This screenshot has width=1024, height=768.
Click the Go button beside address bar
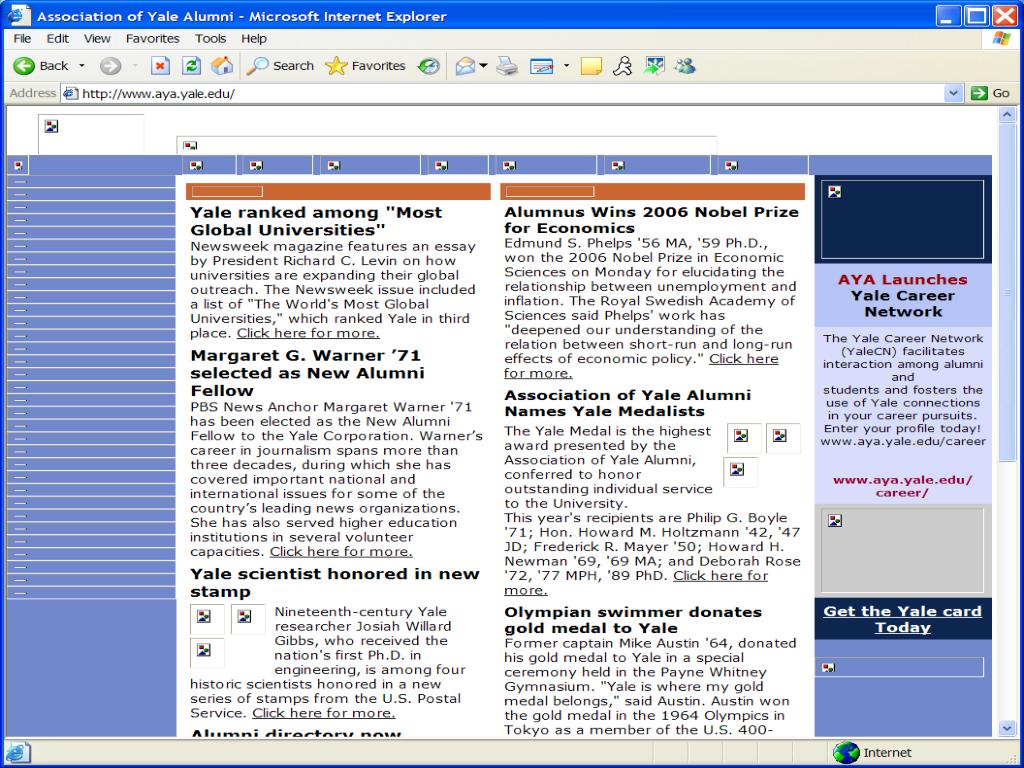991,93
